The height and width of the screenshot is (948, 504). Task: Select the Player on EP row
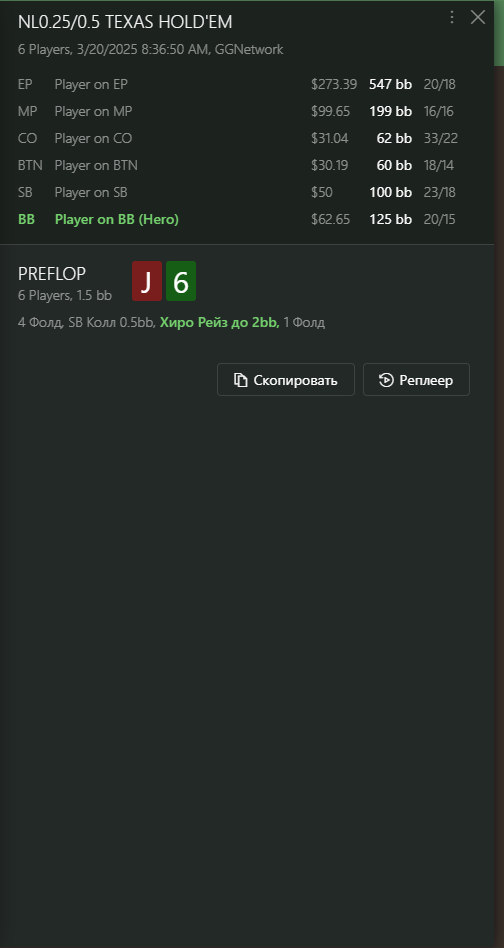(247, 85)
